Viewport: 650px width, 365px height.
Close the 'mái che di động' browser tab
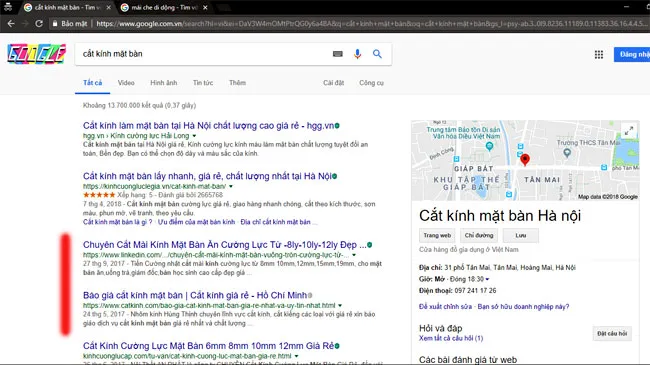click(205, 7)
